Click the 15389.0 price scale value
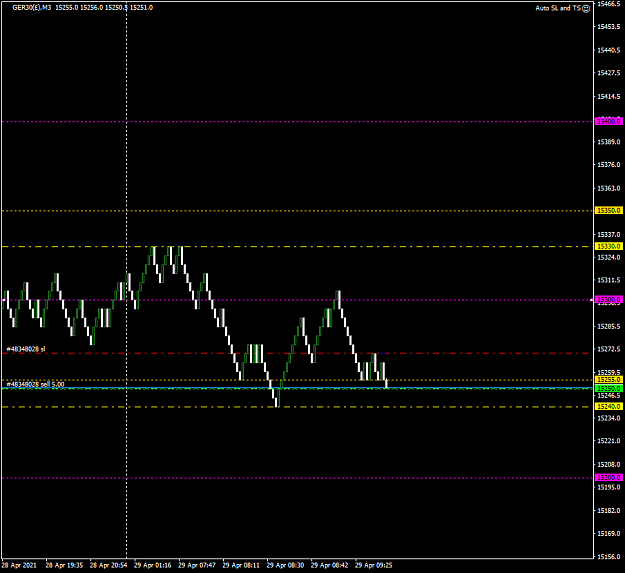Screen dimensions: 625x573 click(x=609, y=142)
